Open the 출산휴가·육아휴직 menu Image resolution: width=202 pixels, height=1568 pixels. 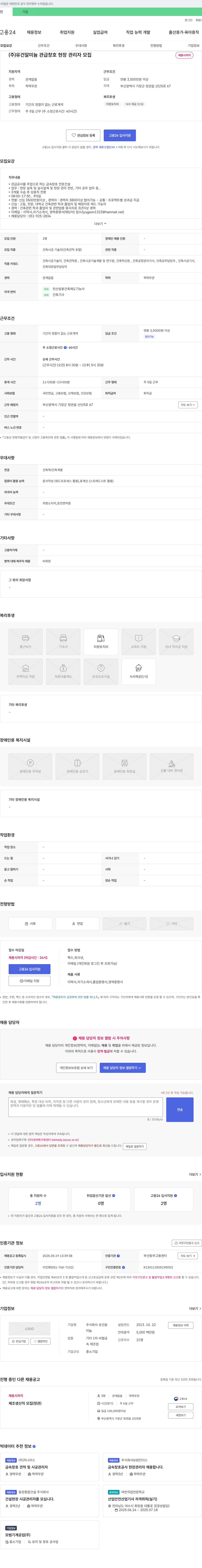pyautogui.click(x=184, y=32)
